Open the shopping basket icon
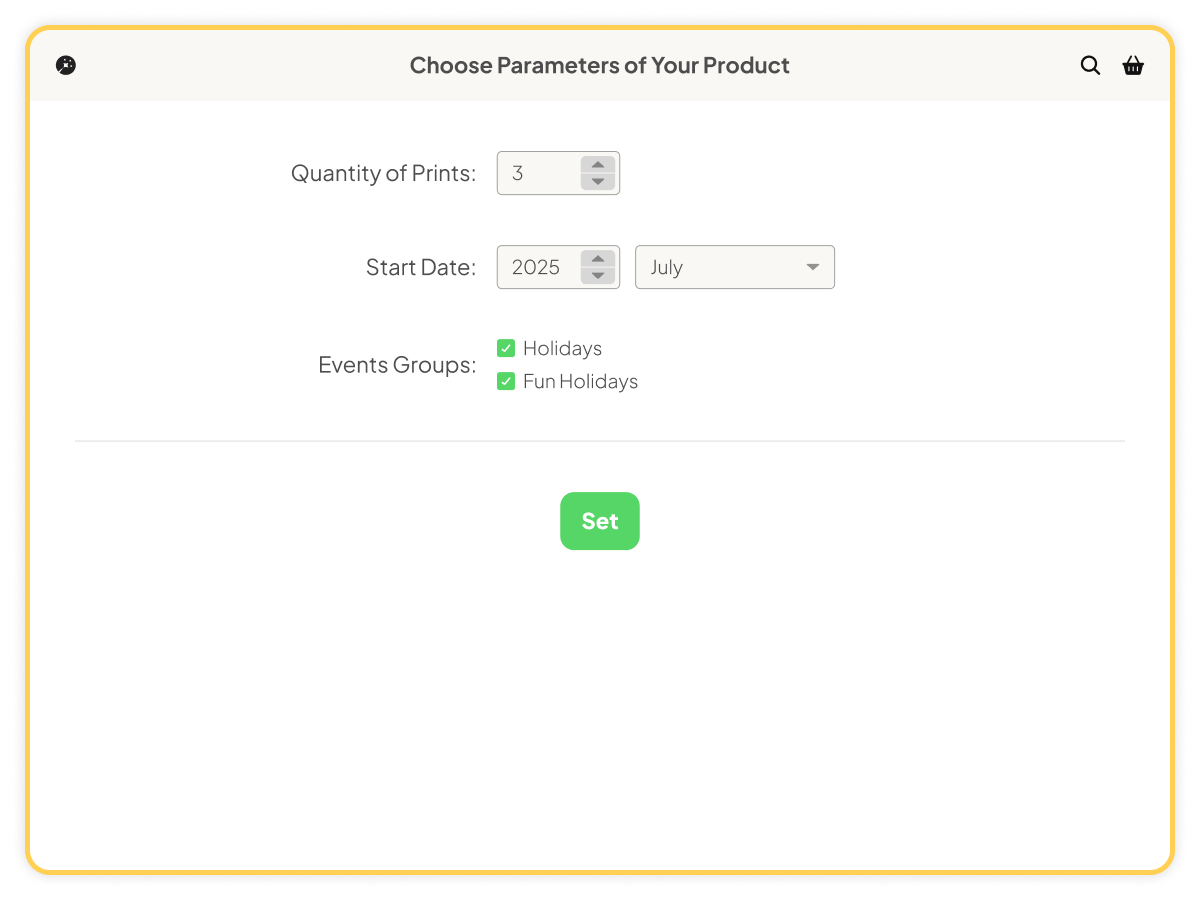The image size is (1200, 900). (1133, 65)
